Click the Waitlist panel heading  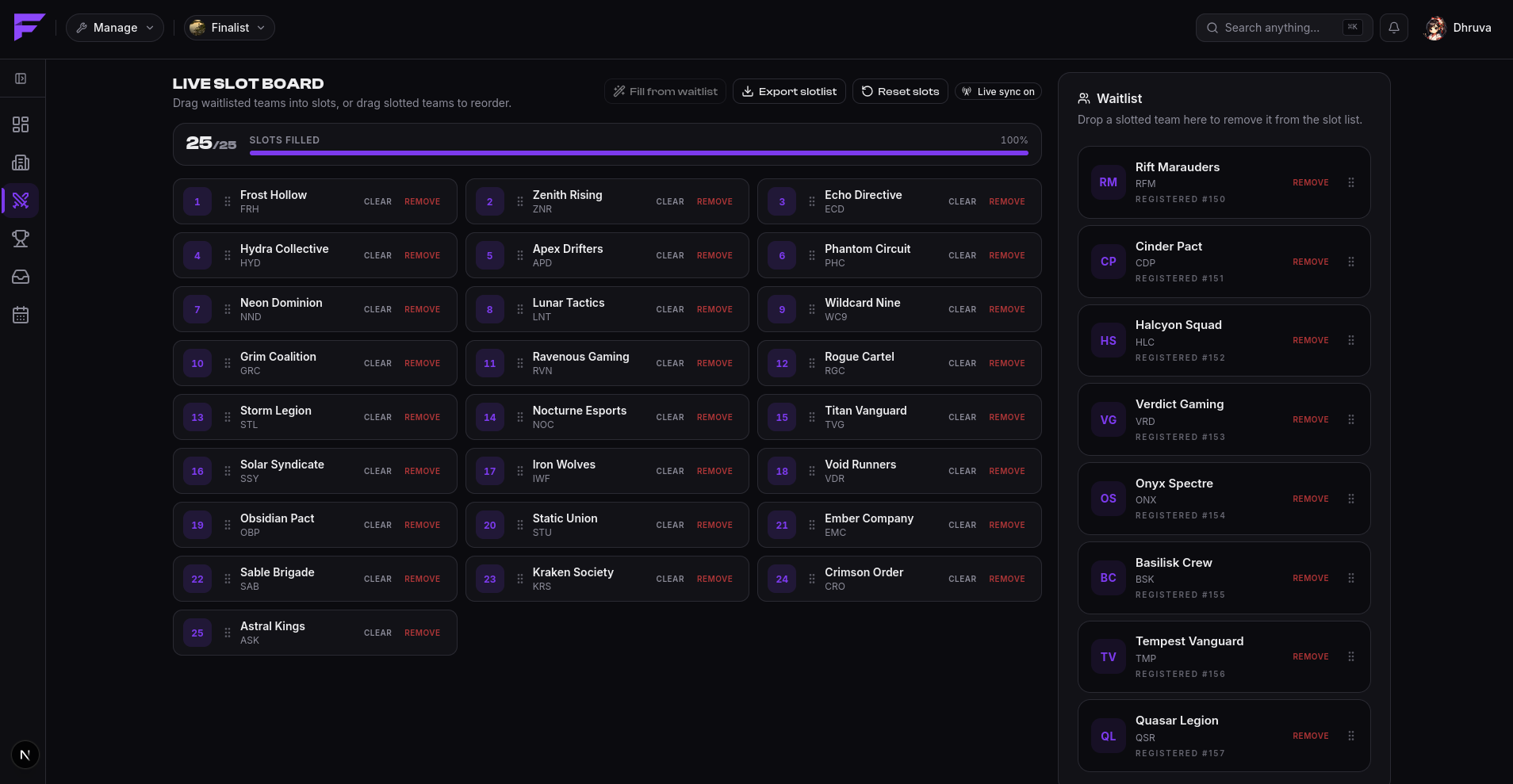tap(1119, 98)
